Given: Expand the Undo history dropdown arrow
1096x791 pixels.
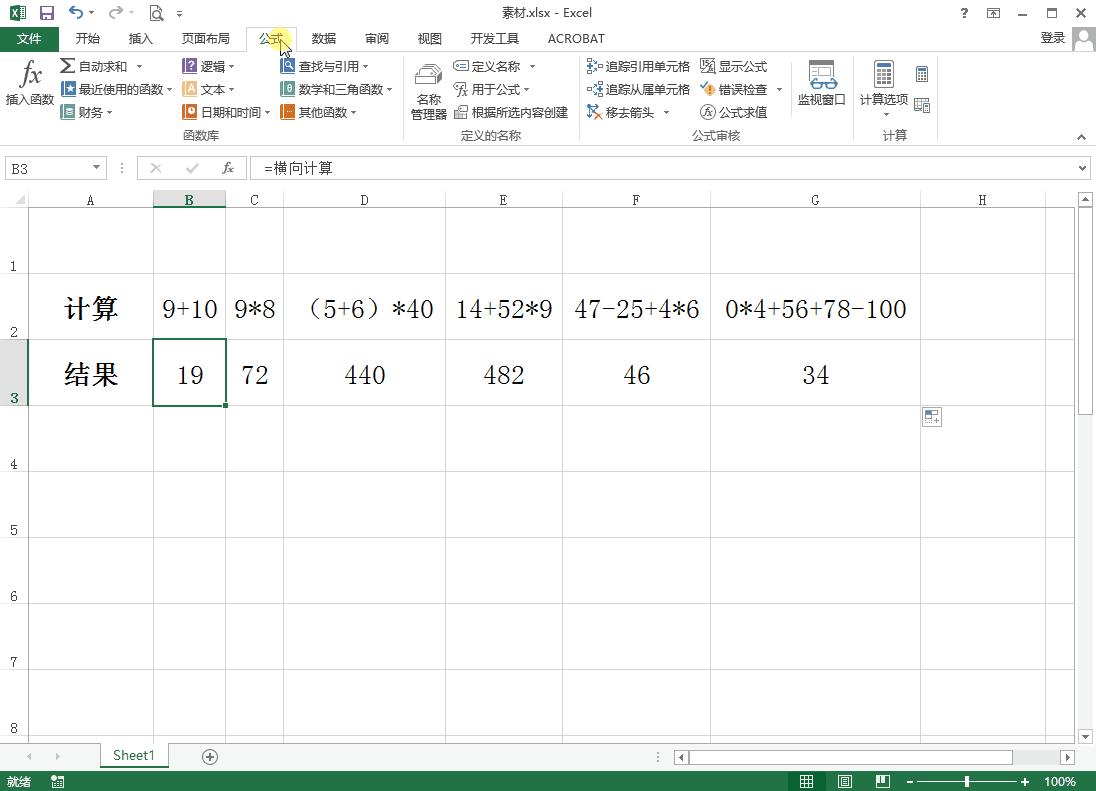Looking at the screenshot, I should point(92,13).
